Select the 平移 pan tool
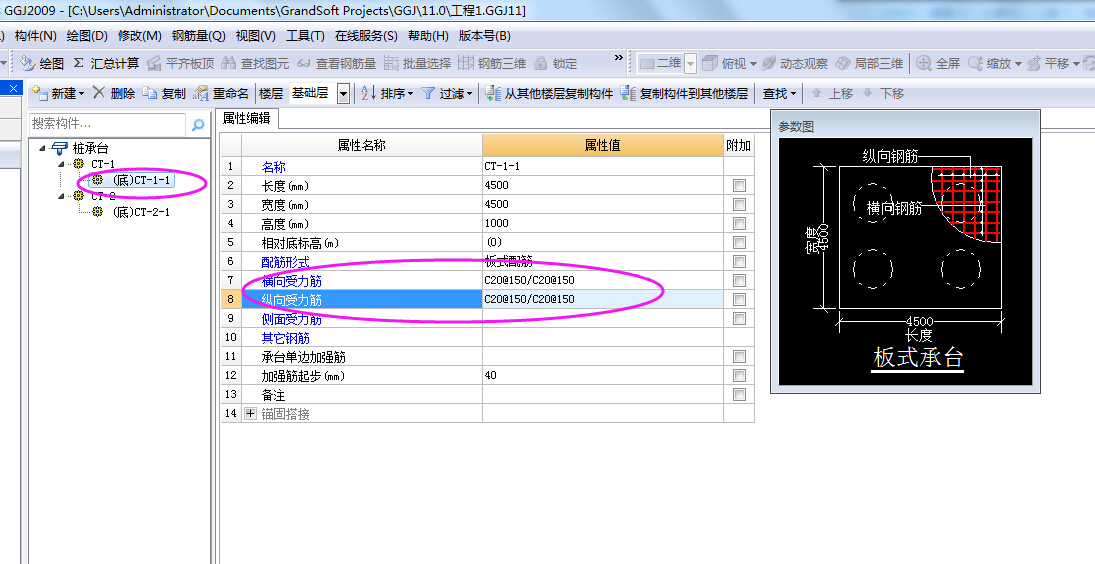This screenshot has width=1095, height=564. (x=1048, y=64)
